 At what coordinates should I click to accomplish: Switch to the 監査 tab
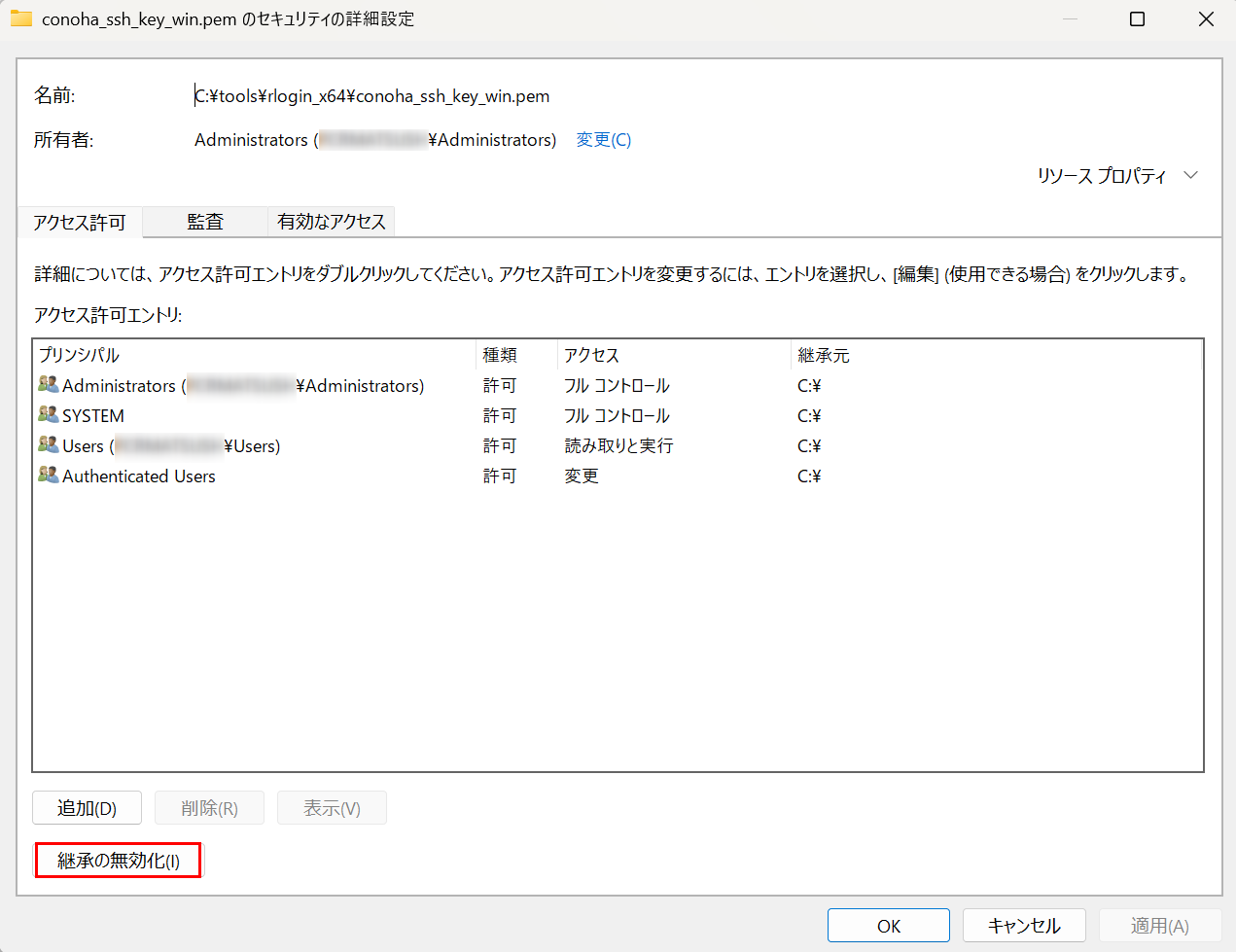pos(204,222)
